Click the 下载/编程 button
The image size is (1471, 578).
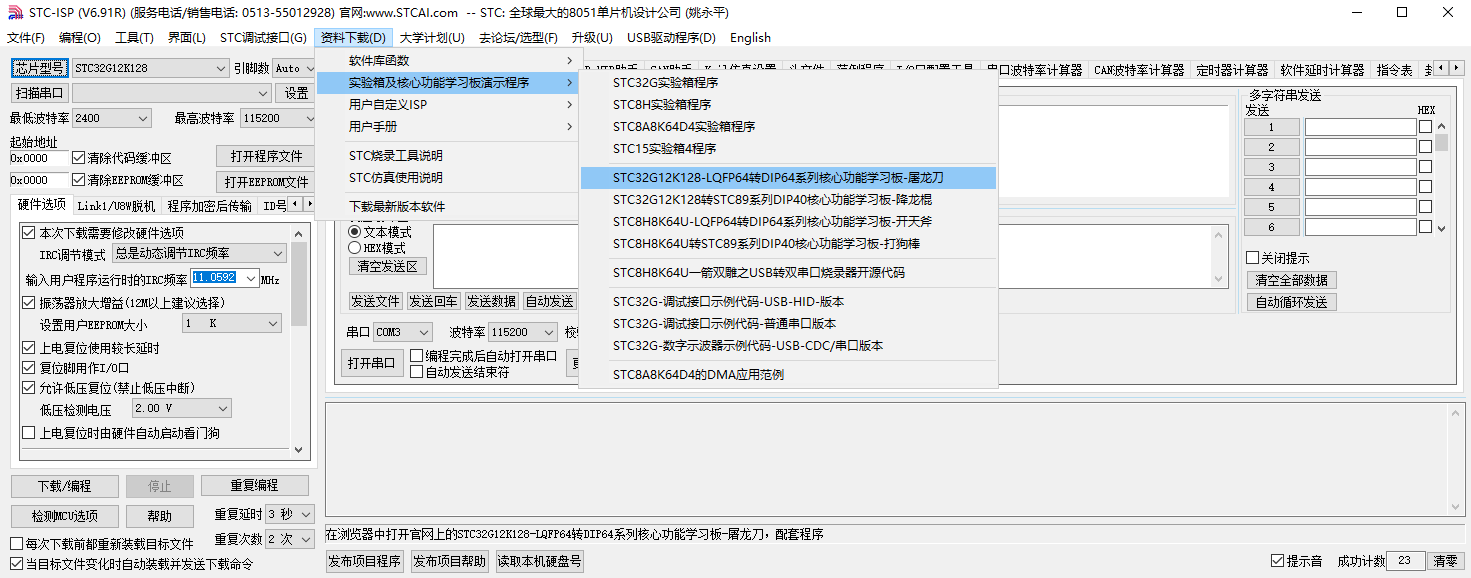point(64,486)
